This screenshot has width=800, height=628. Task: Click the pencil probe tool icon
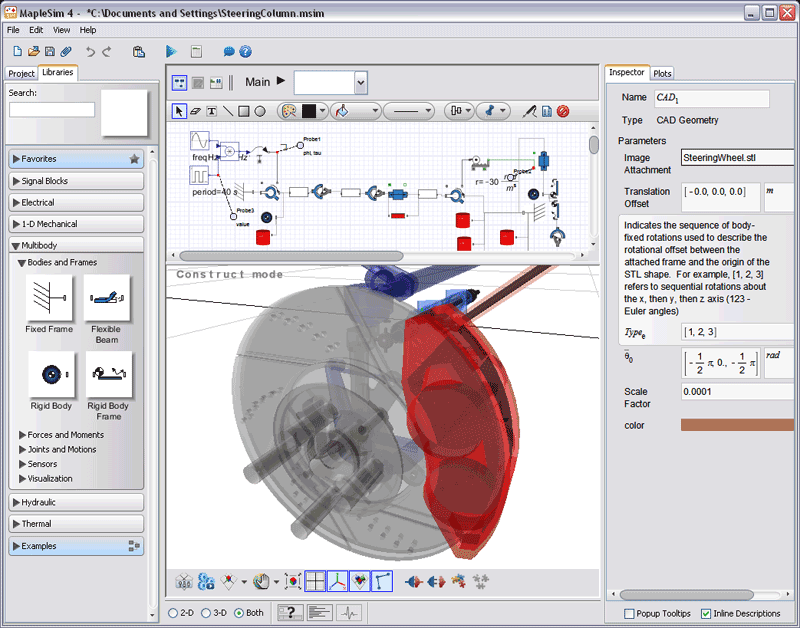pos(530,111)
